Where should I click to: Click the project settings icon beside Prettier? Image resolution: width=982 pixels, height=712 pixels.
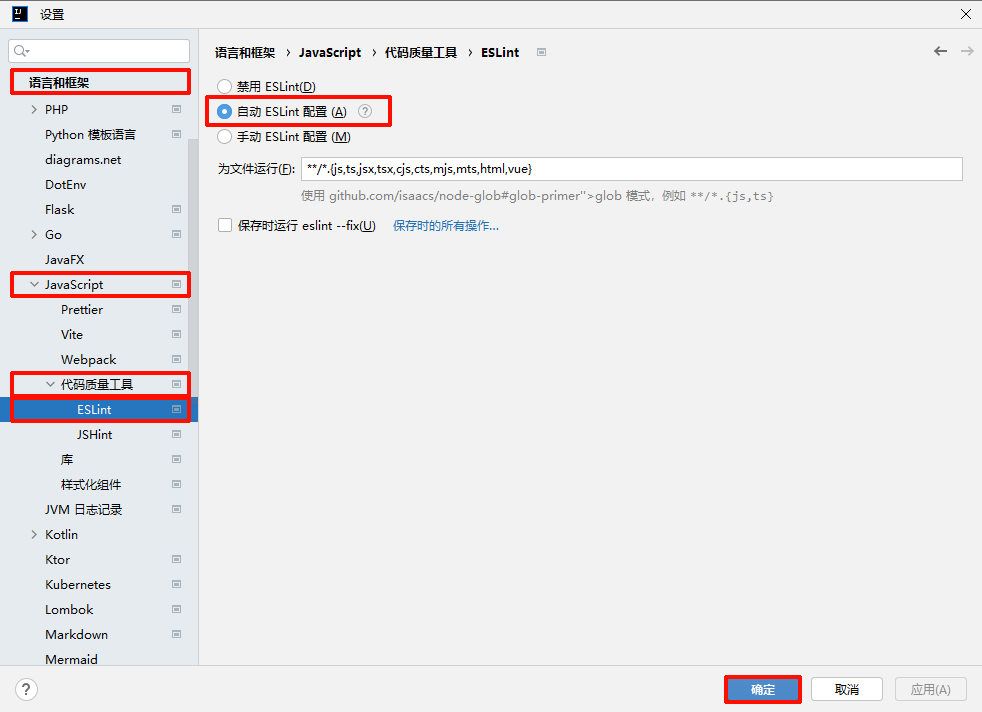[177, 310]
